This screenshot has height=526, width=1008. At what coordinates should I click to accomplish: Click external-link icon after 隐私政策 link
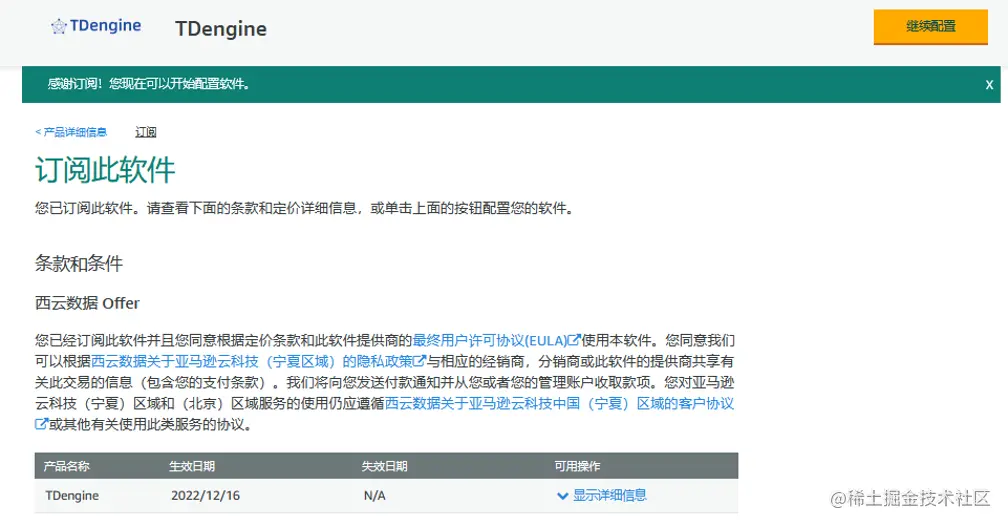tap(420, 361)
